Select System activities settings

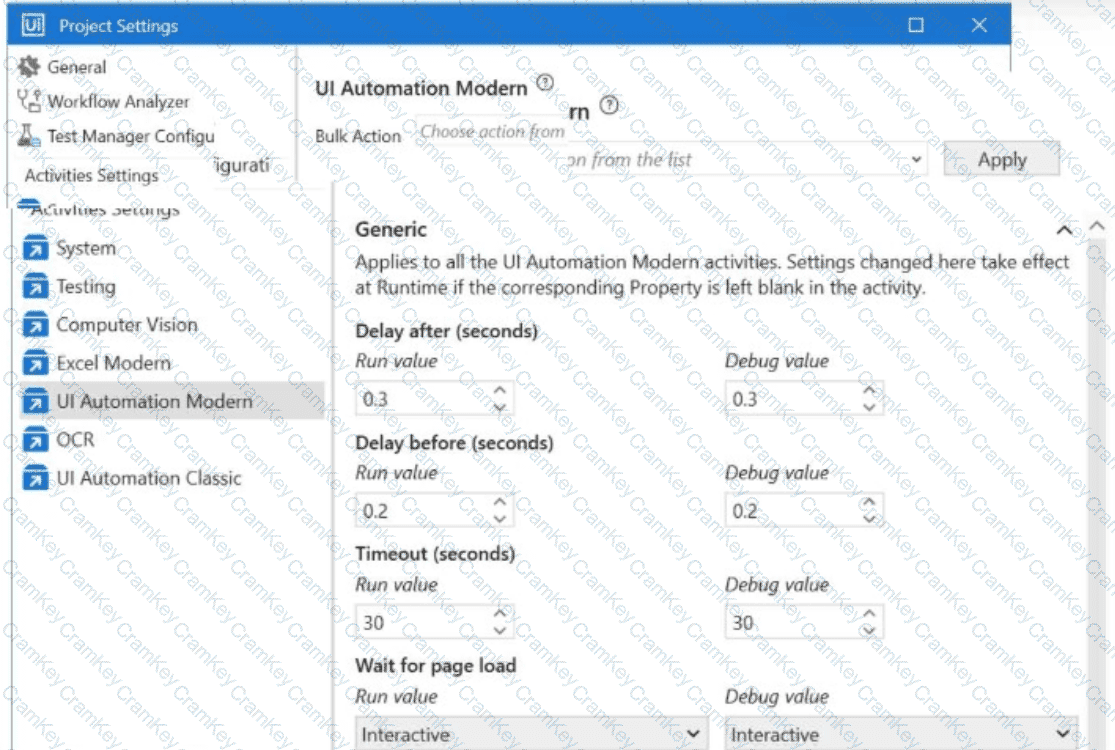pyautogui.click(x=86, y=248)
